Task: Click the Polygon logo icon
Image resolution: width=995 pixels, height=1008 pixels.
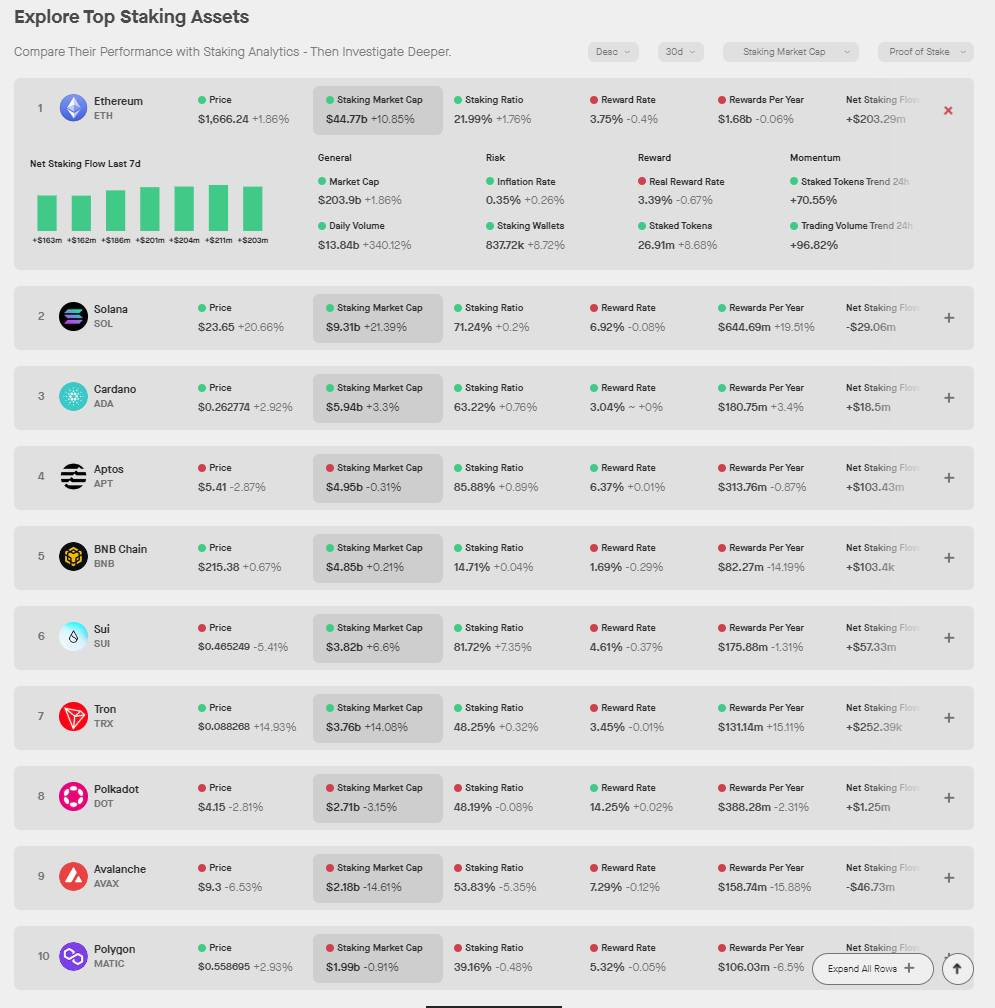Action: 73,957
